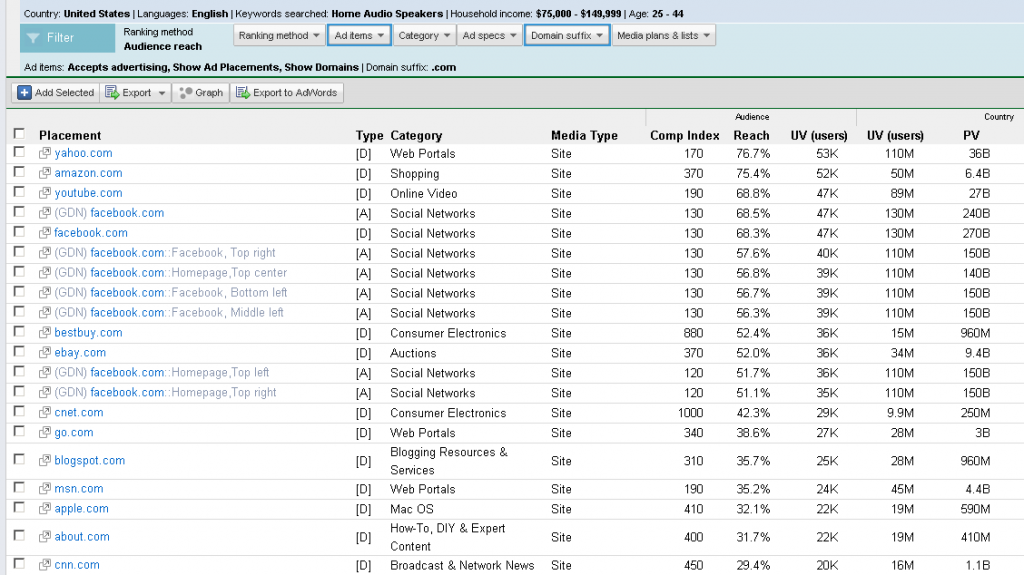Check the blogspot.com row checkbox

19,459
